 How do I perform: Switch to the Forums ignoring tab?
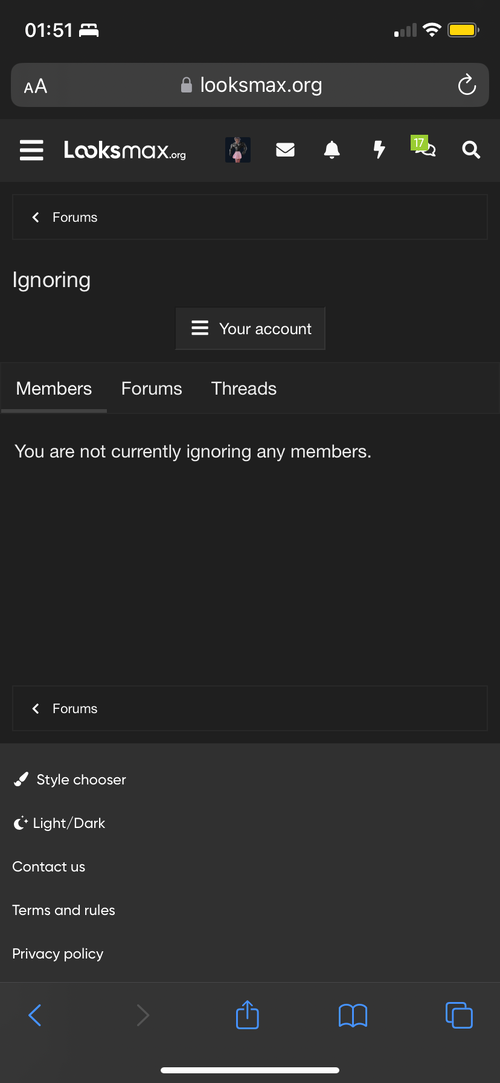151,389
